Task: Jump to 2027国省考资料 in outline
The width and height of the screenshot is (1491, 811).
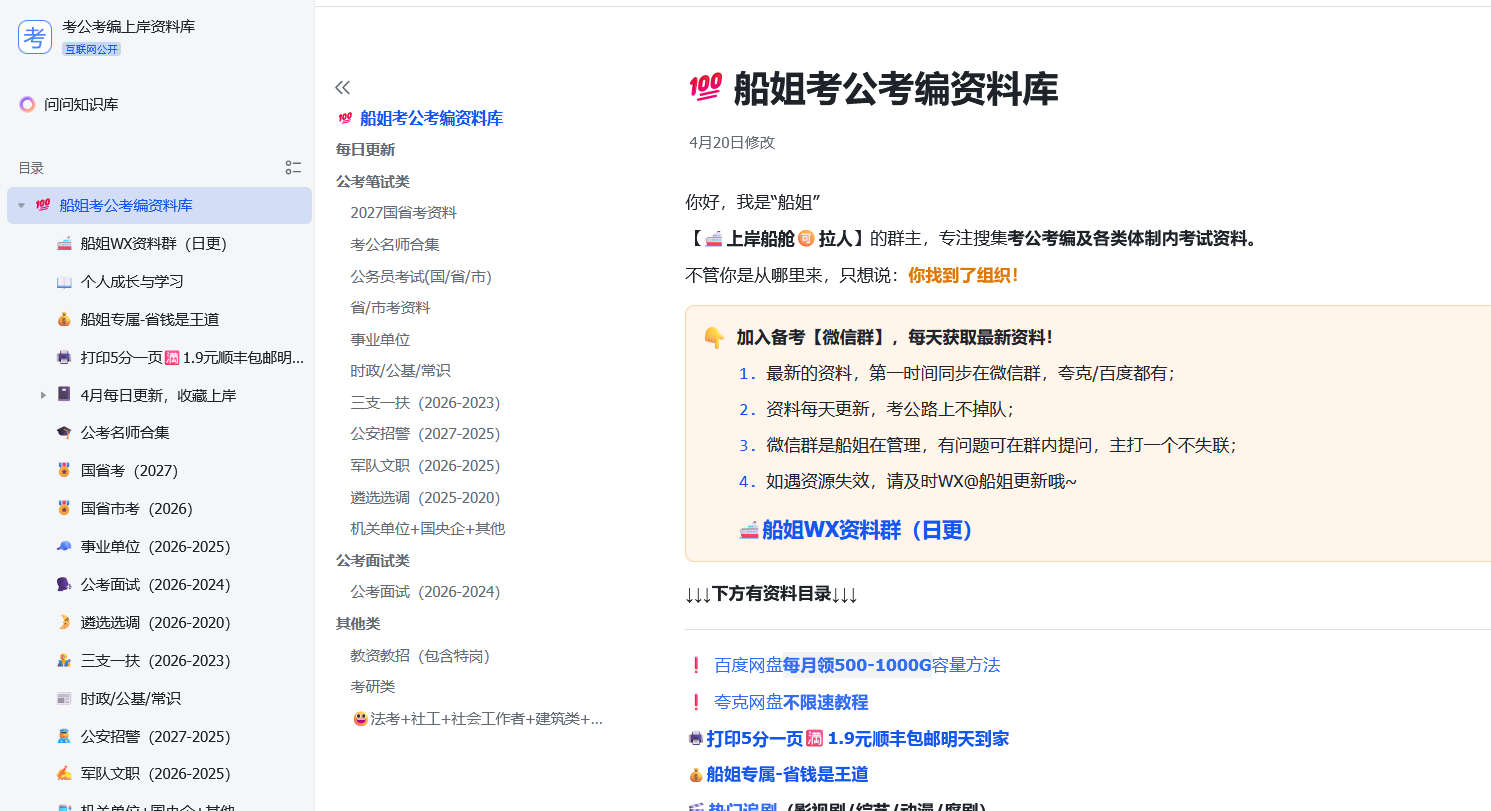Action: tap(403, 212)
